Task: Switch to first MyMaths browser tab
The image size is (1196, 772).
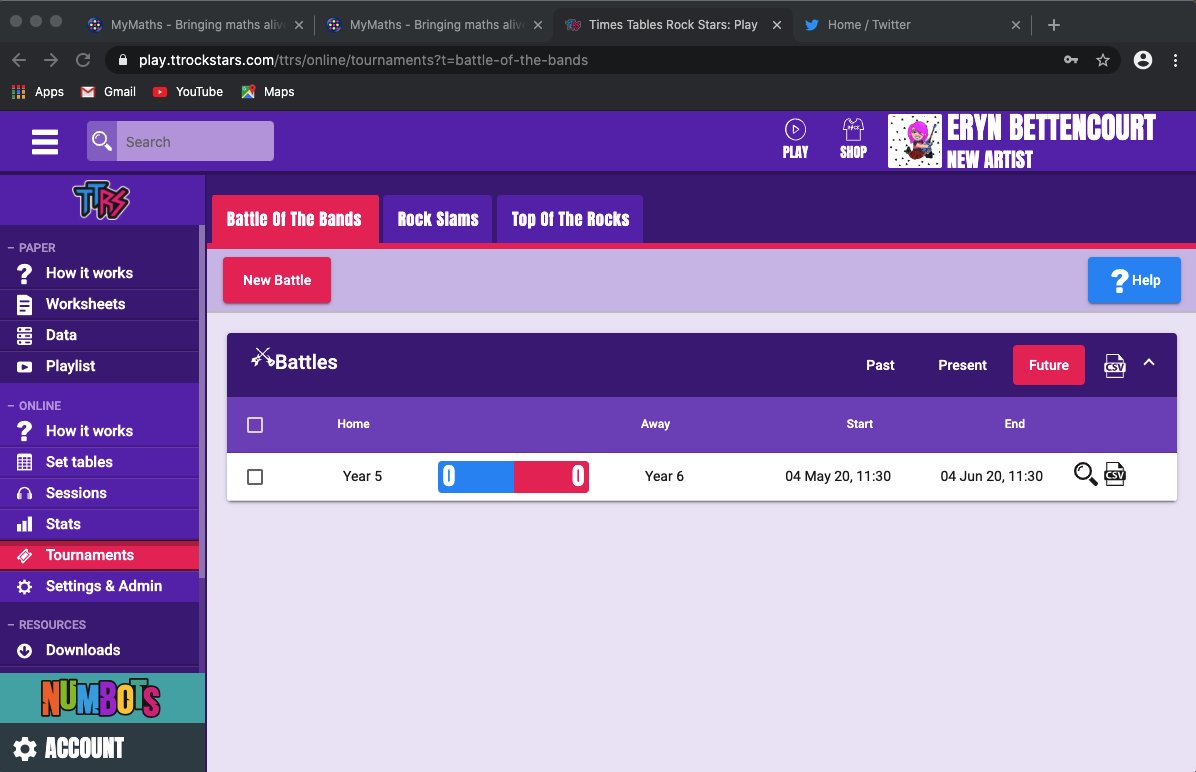Action: pyautogui.click(x=198, y=25)
